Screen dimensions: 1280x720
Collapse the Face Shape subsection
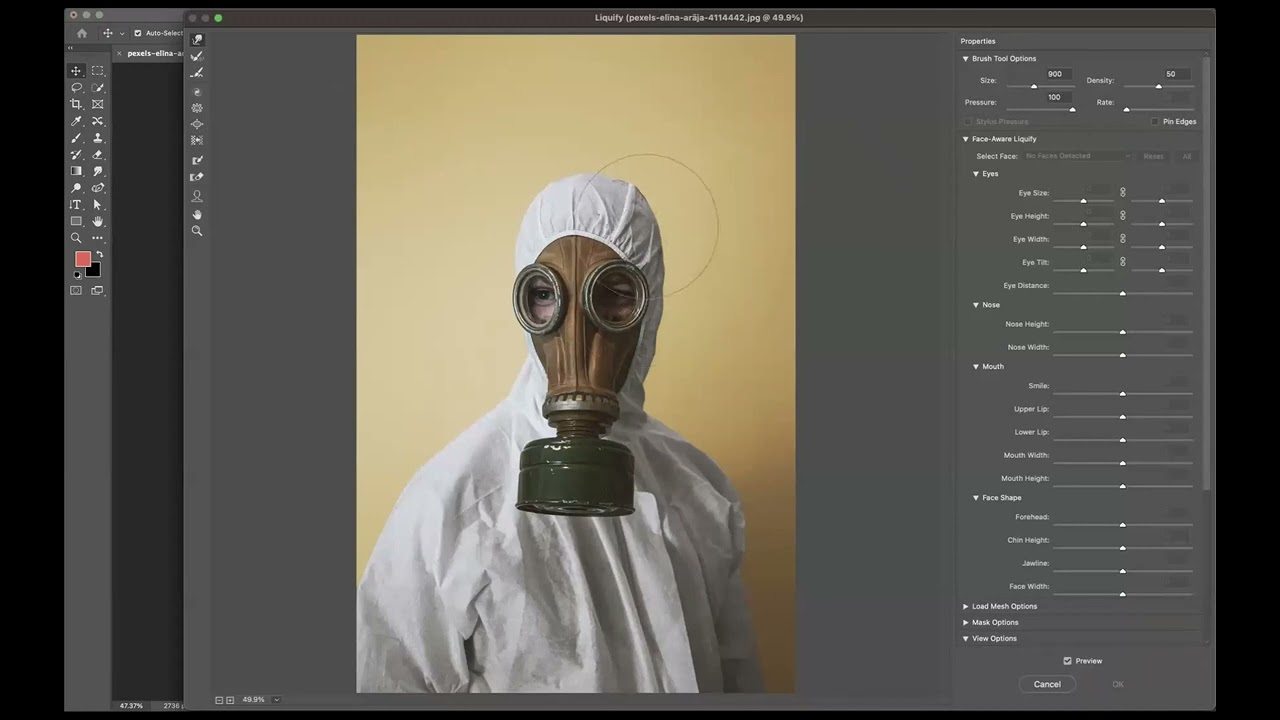click(976, 498)
